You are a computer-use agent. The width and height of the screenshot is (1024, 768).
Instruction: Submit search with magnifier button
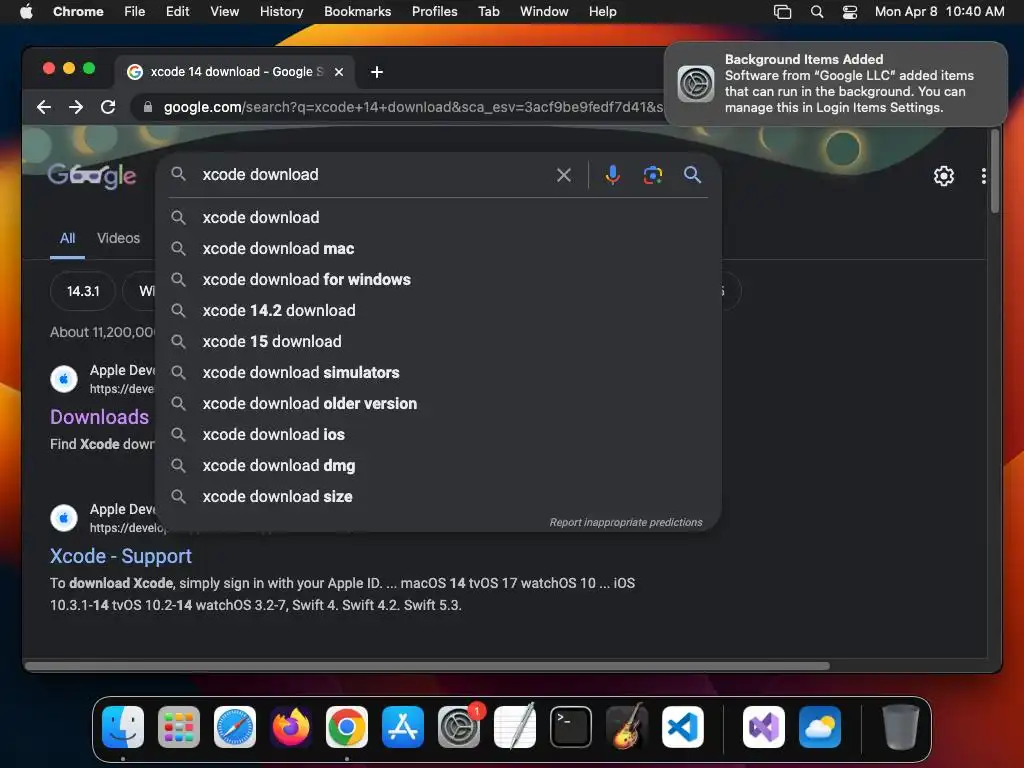click(x=692, y=175)
